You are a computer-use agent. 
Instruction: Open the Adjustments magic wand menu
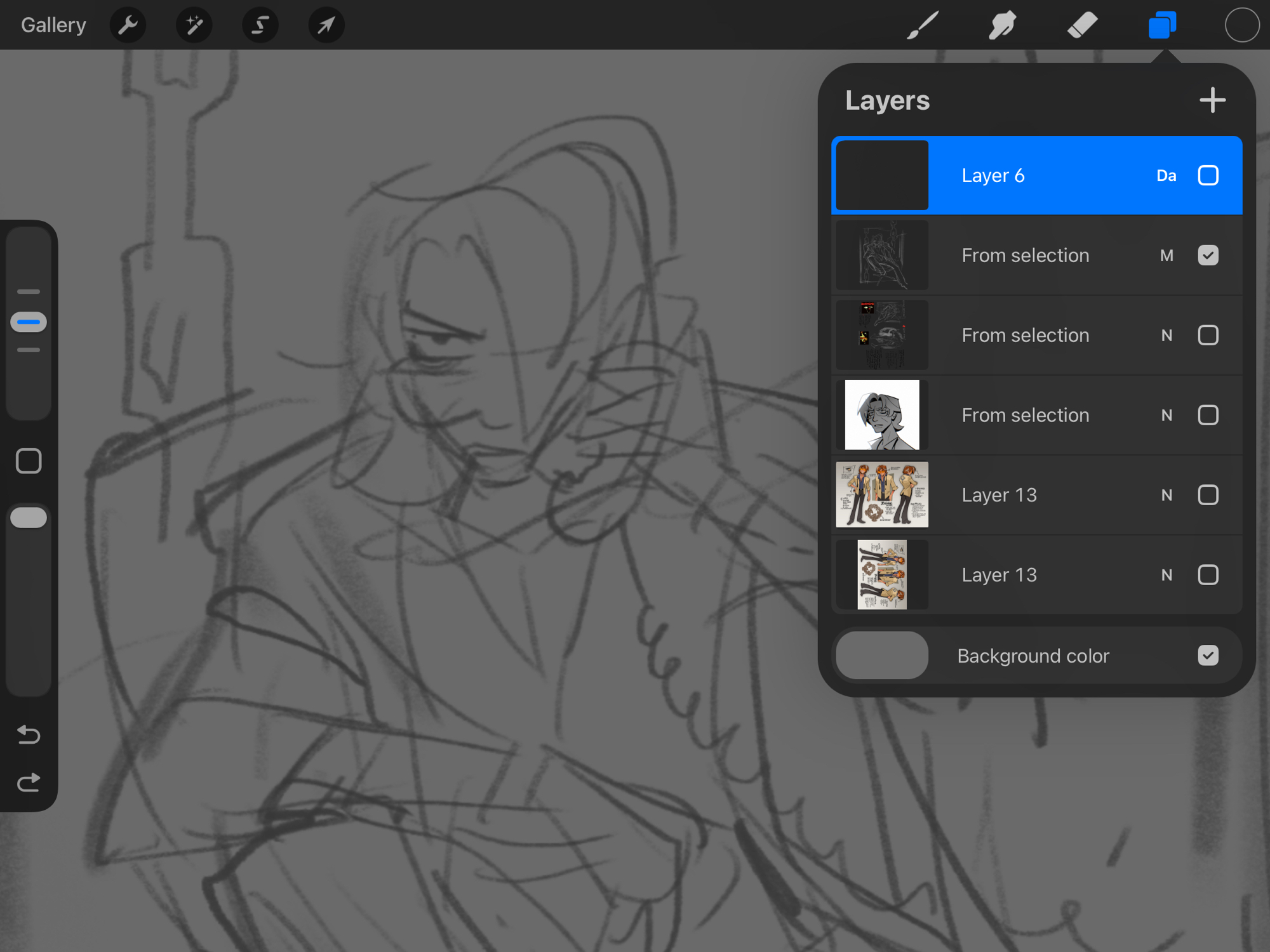(x=194, y=25)
